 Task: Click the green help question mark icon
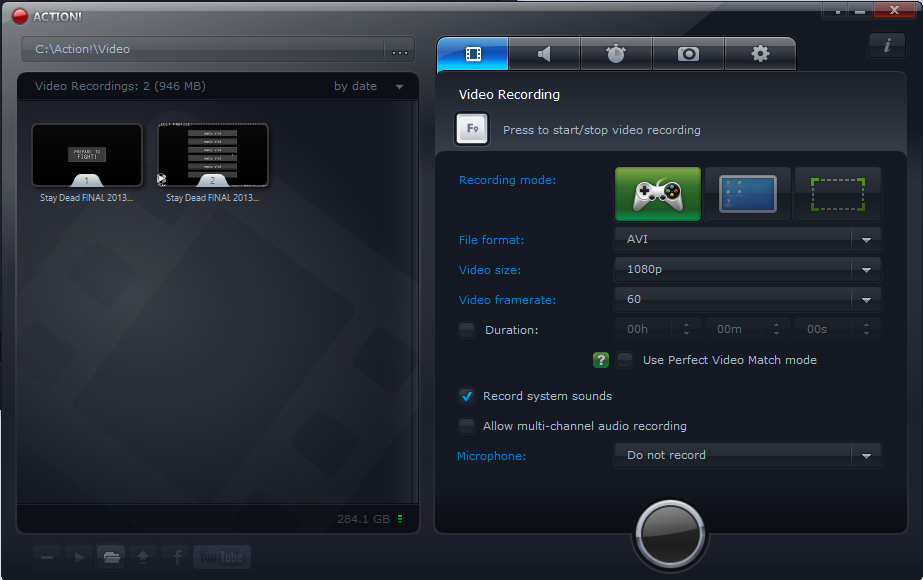[x=600, y=360]
